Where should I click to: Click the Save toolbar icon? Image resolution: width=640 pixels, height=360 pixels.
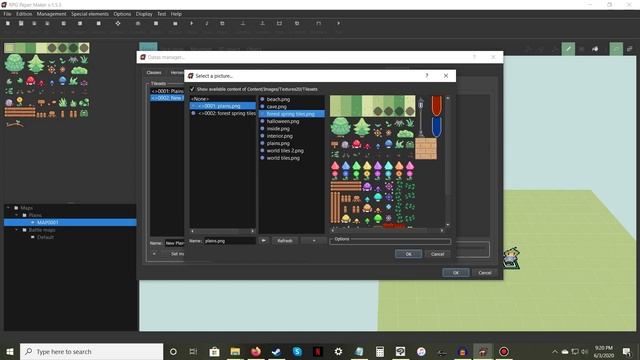click(34, 24)
